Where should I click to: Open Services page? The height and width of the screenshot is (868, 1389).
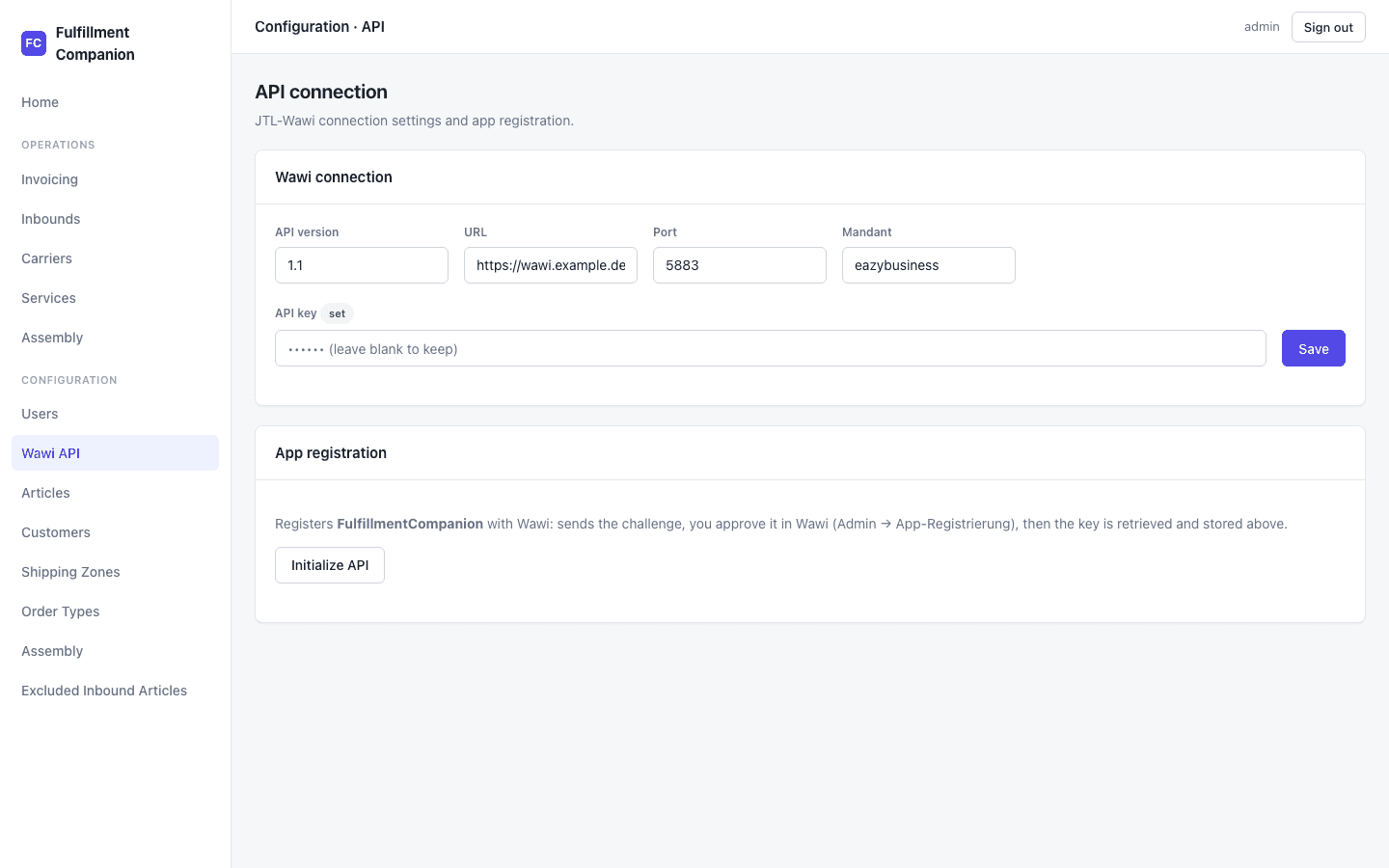115,298
